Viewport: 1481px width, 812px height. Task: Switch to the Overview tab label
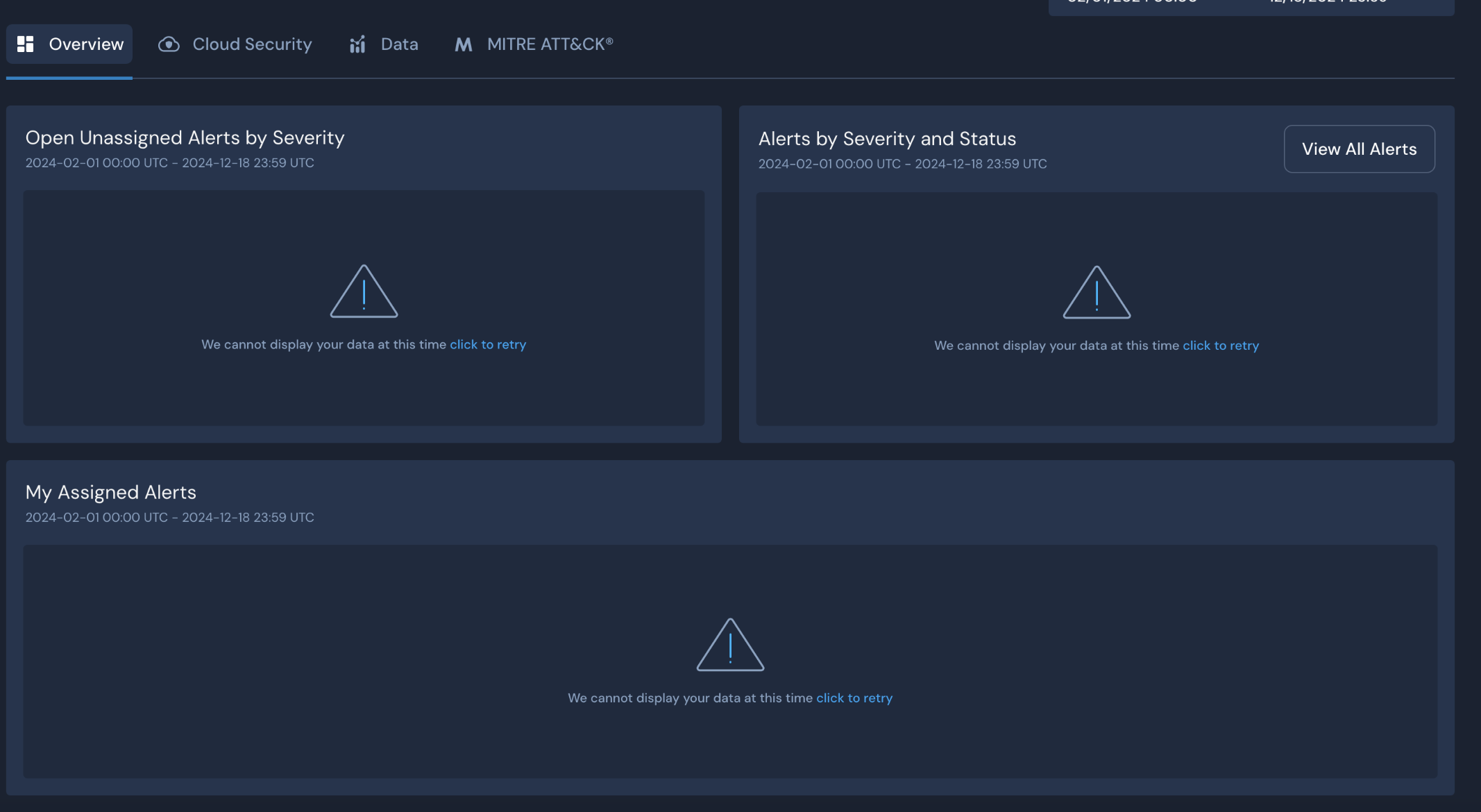(86, 44)
